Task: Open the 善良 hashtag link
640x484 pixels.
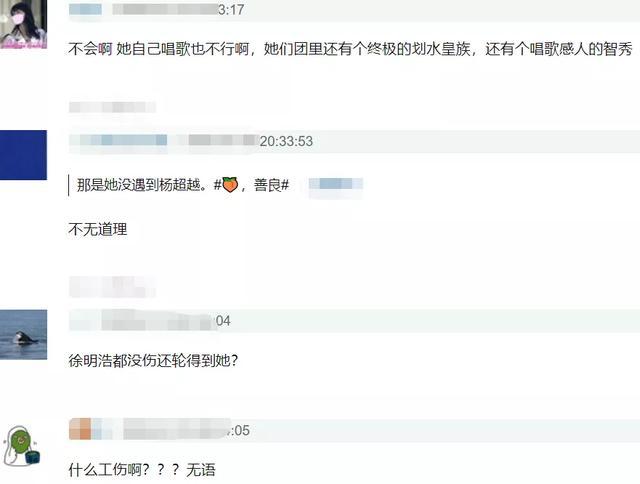Action: pyautogui.click(x=271, y=185)
